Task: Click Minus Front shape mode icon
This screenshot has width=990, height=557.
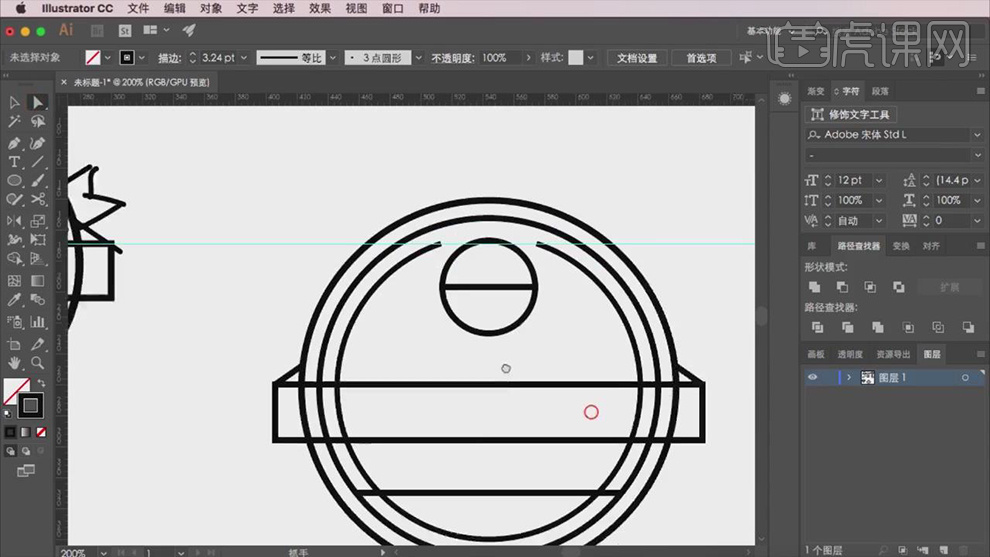Action: tap(842, 287)
